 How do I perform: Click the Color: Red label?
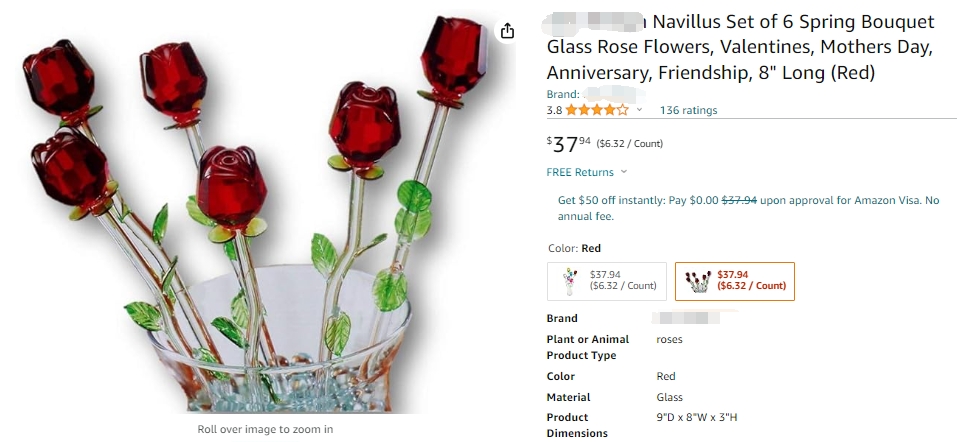[574, 248]
